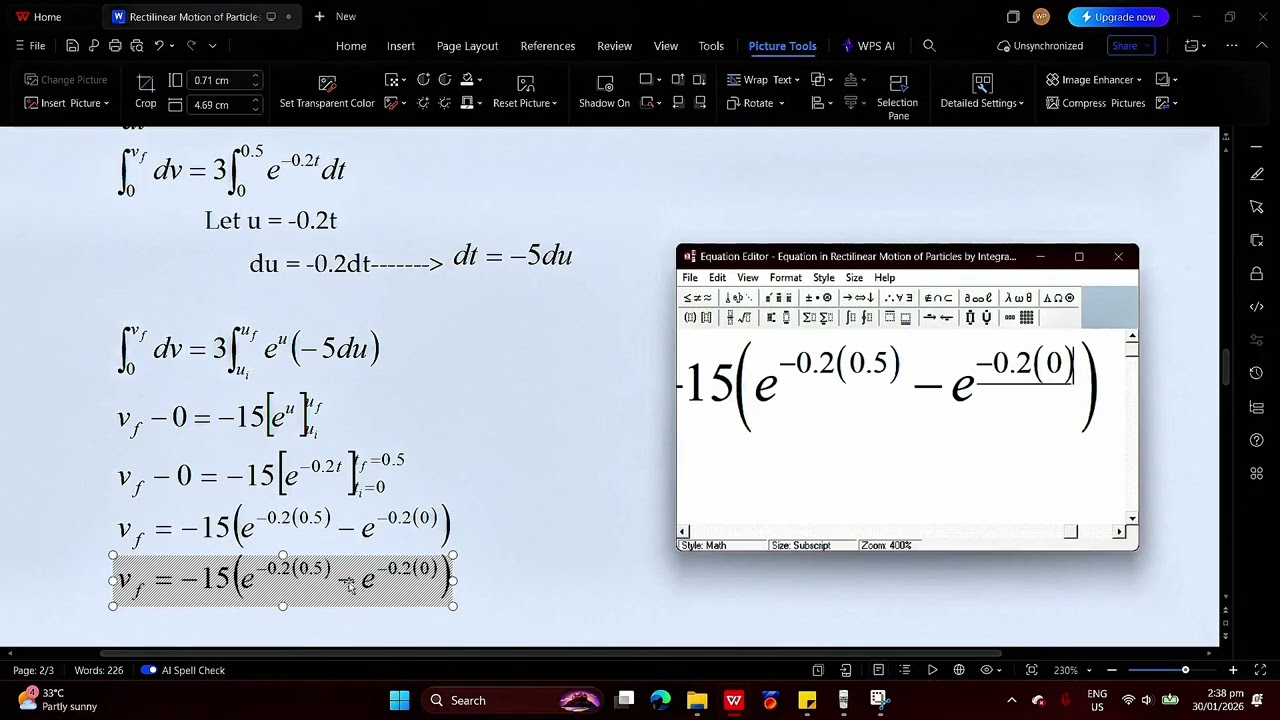
Task: Open the WPS AI button
Action: 869,46
